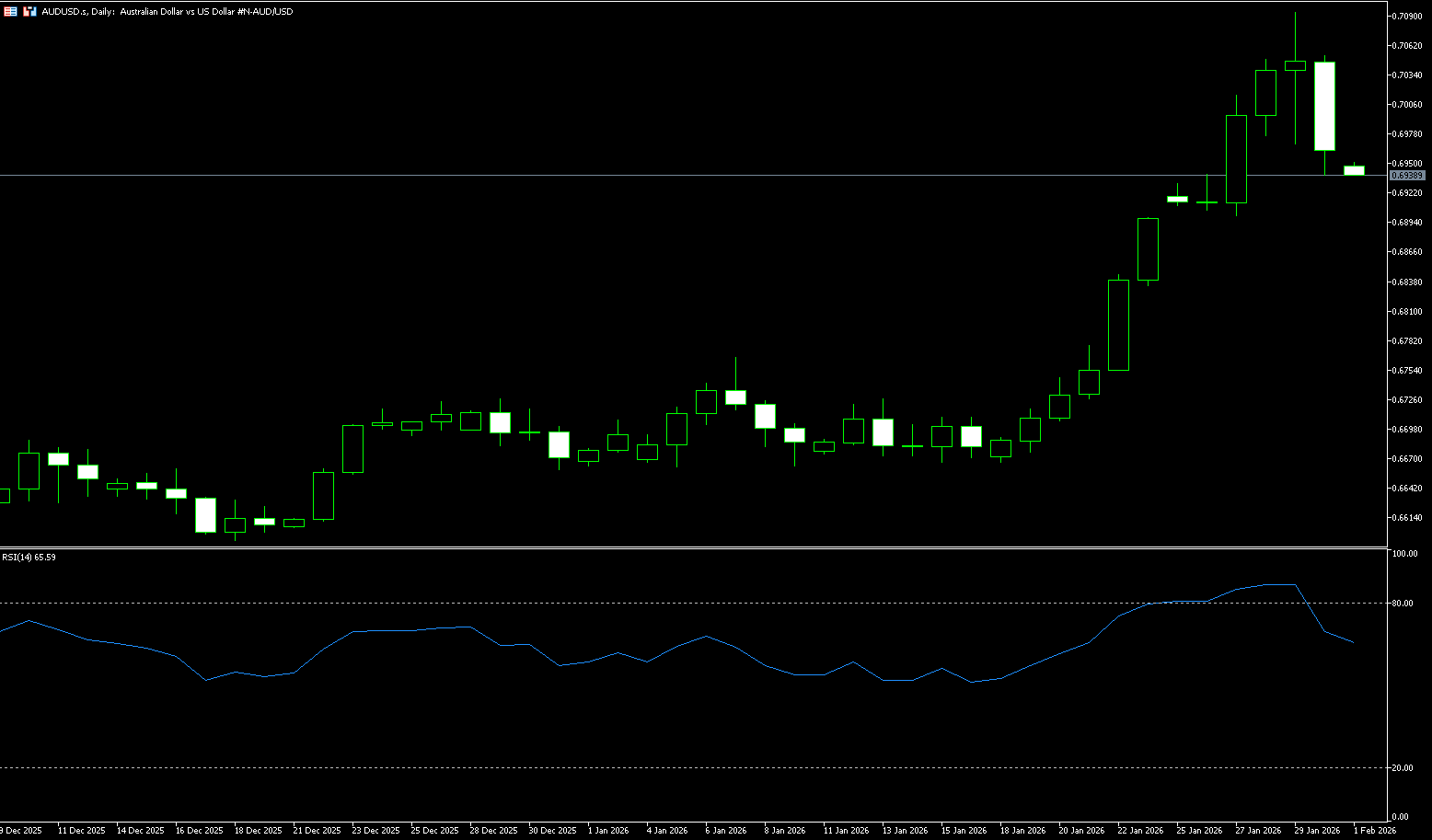Click the 6 Jan 2026 date label
Image resolution: width=1432 pixels, height=840 pixels.
click(x=725, y=830)
